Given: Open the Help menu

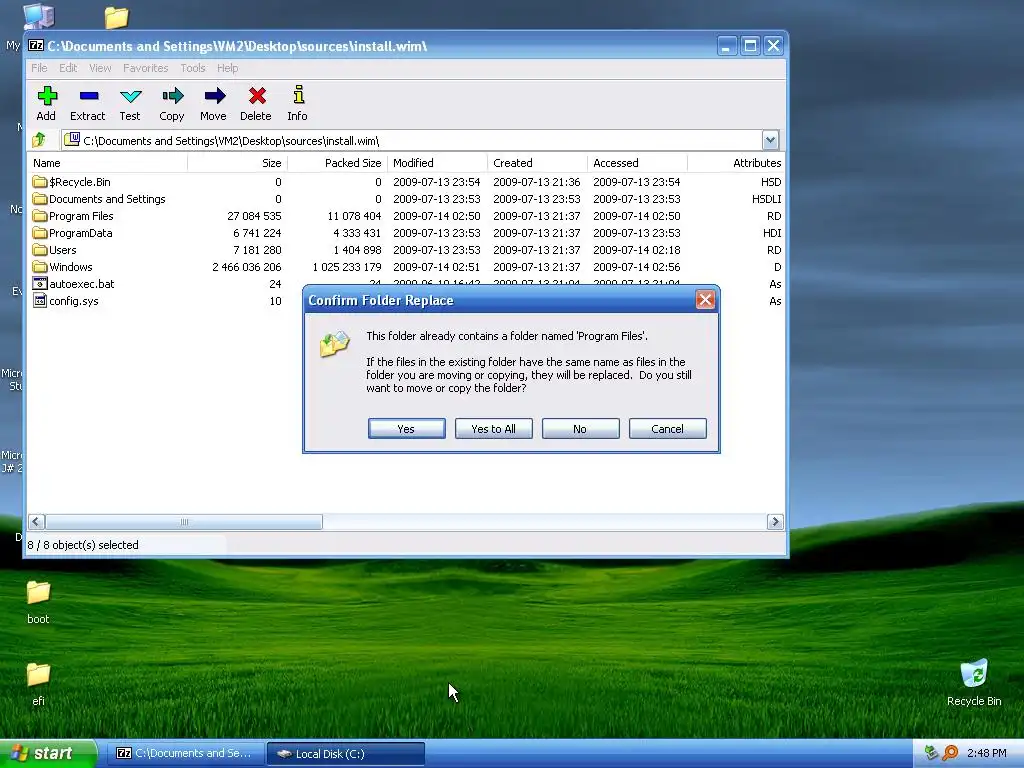Looking at the screenshot, I should click(x=227, y=68).
